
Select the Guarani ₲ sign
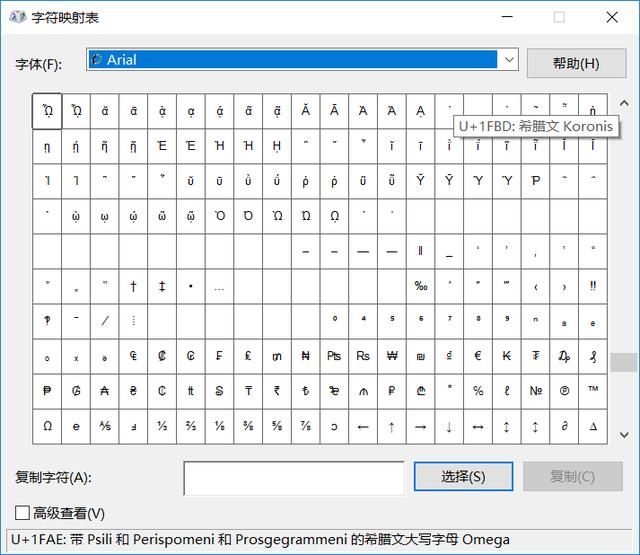pos(76,391)
